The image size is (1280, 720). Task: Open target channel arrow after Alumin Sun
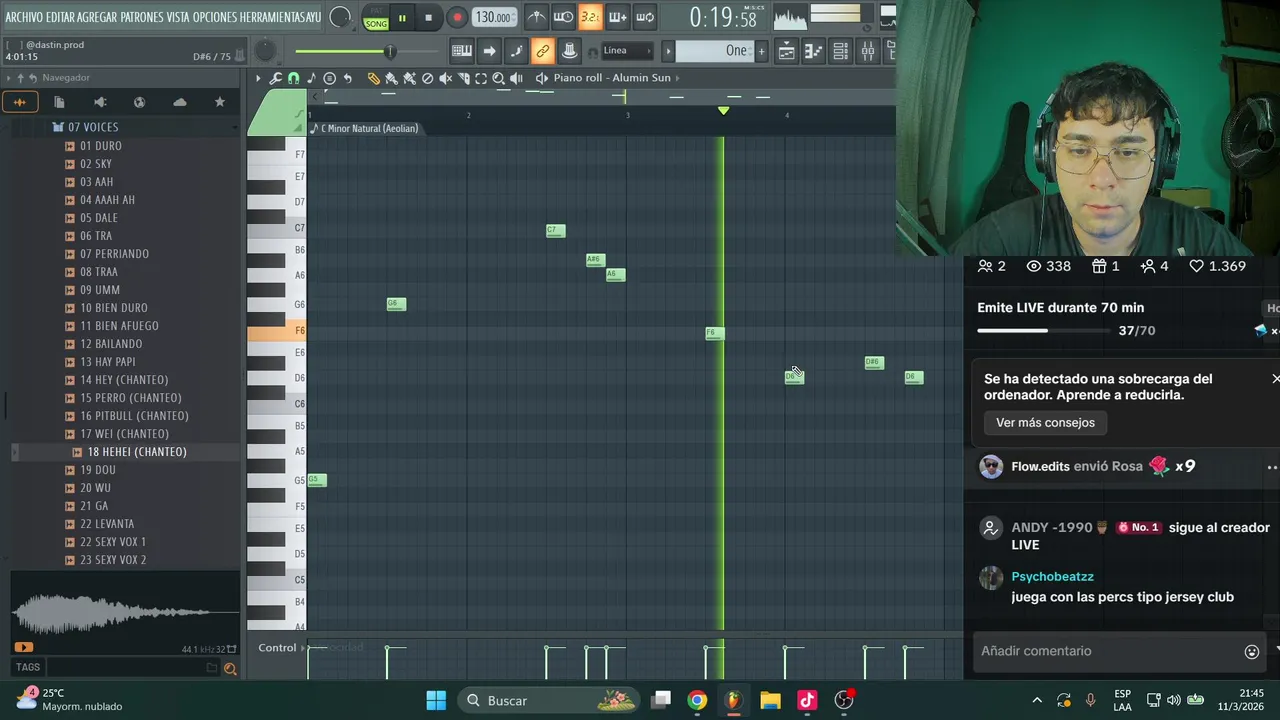pos(678,78)
